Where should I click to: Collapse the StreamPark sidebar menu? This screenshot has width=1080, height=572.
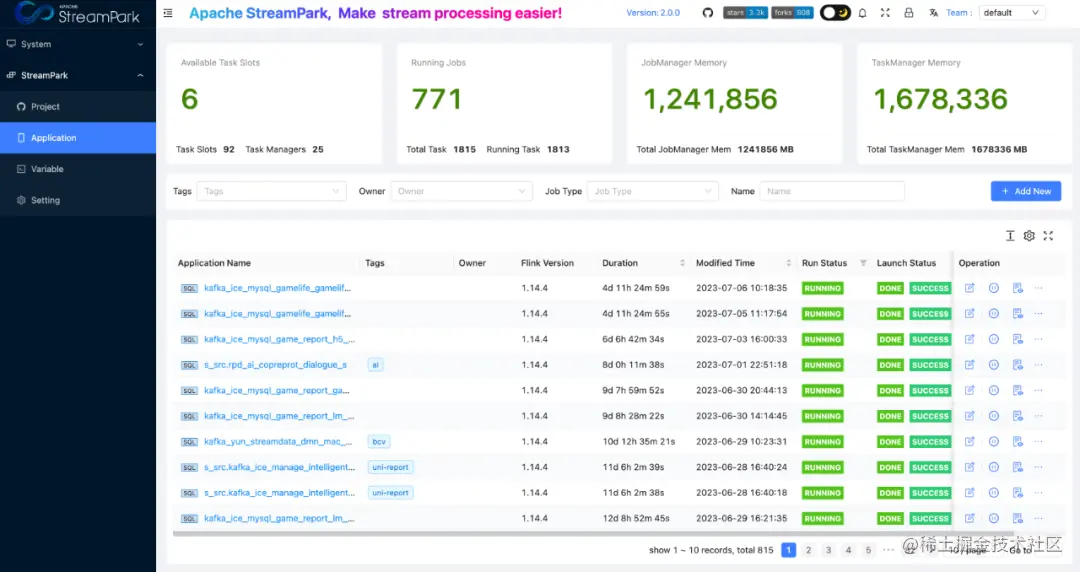tap(78, 75)
